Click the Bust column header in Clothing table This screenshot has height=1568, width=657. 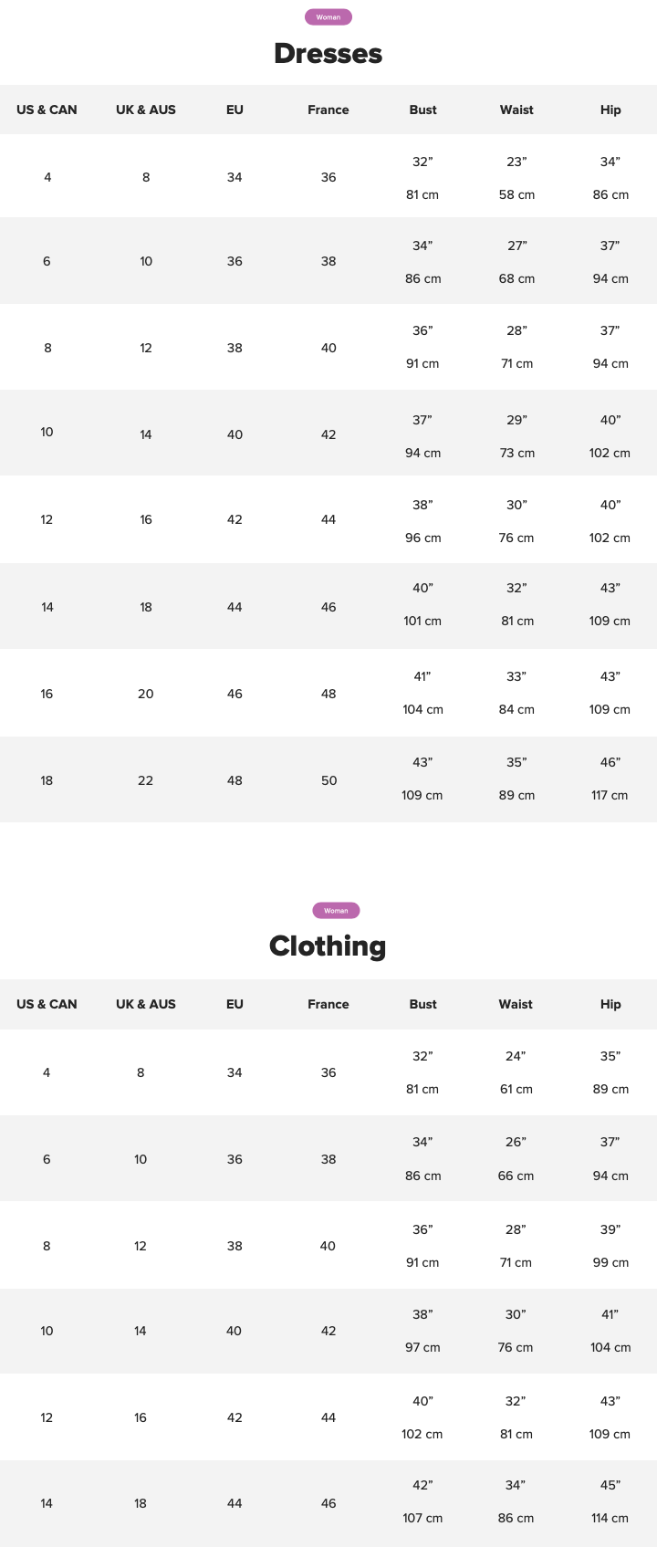pyautogui.click(x=422, y=1004)
